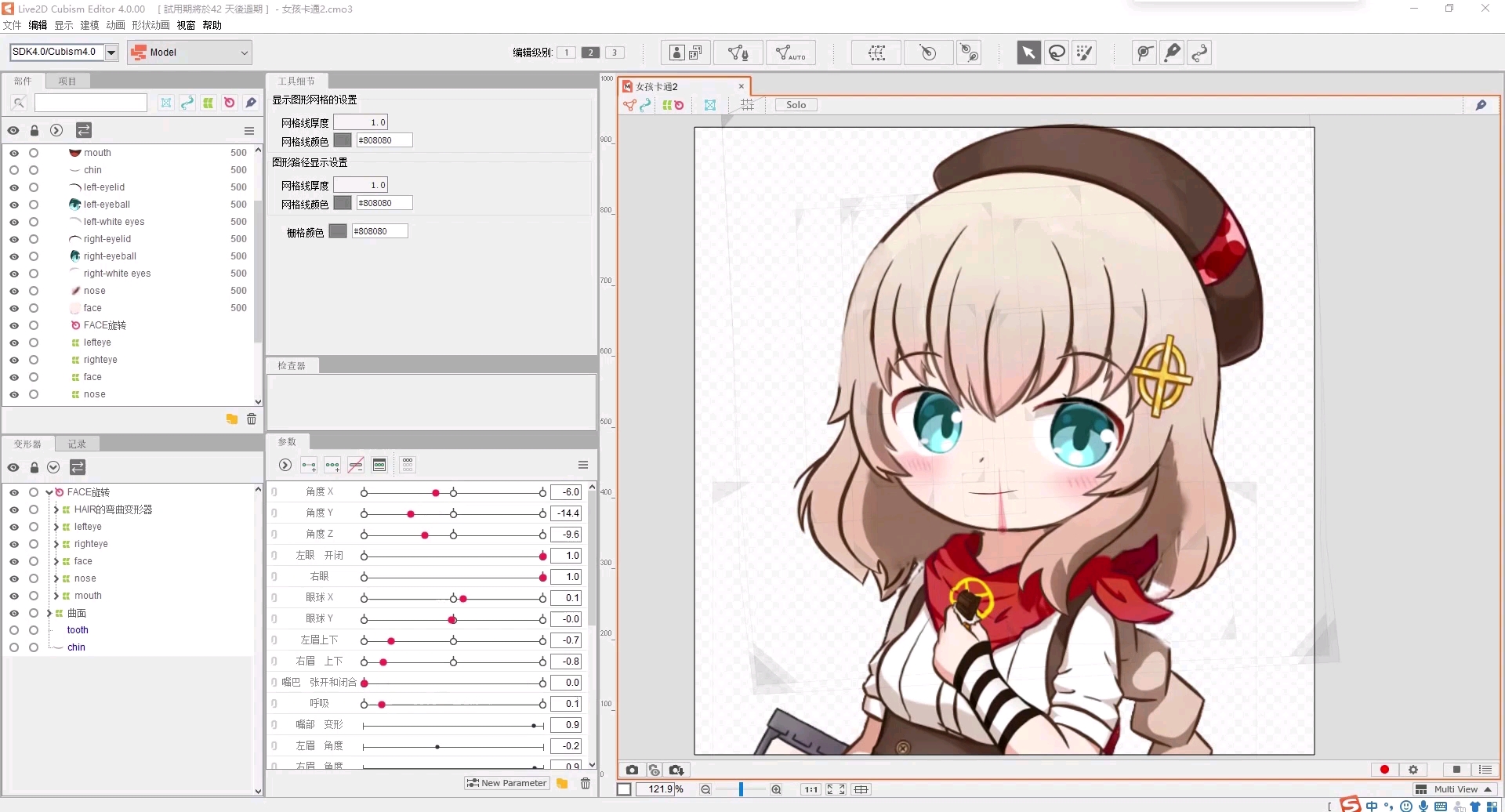
Task: Take a snapshot with the camera icon
Action: pyautogui.click(x=632, y=770)
